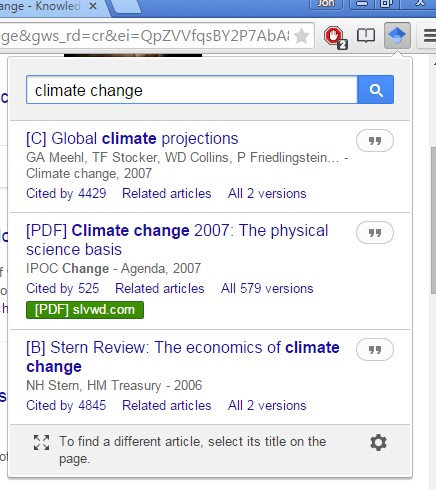The image size is (436, 490).
Task: Cite the Global climate projections article
Action: (x=375, y=141)
